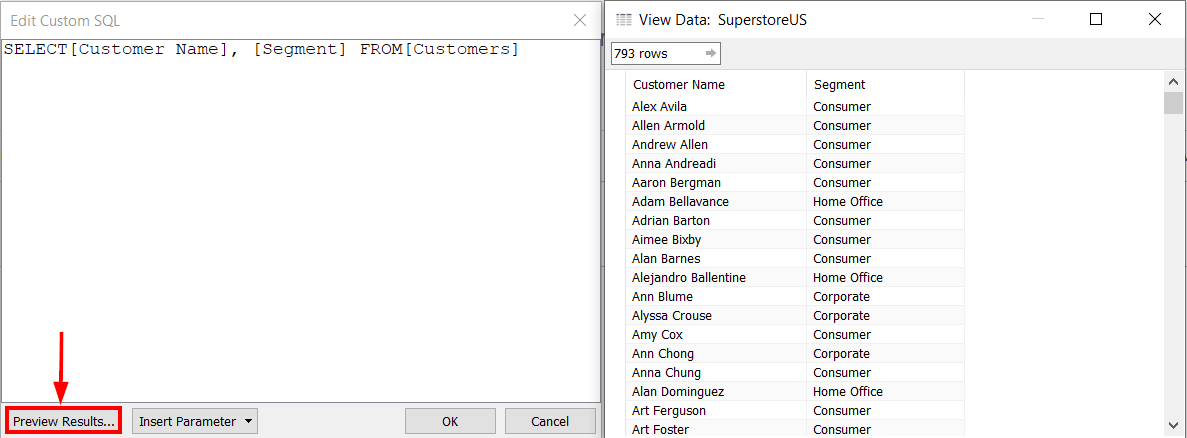This screenshot has width=1187, height=438.
Task: Click the View Data grid icon
Action: pos(624,19)
